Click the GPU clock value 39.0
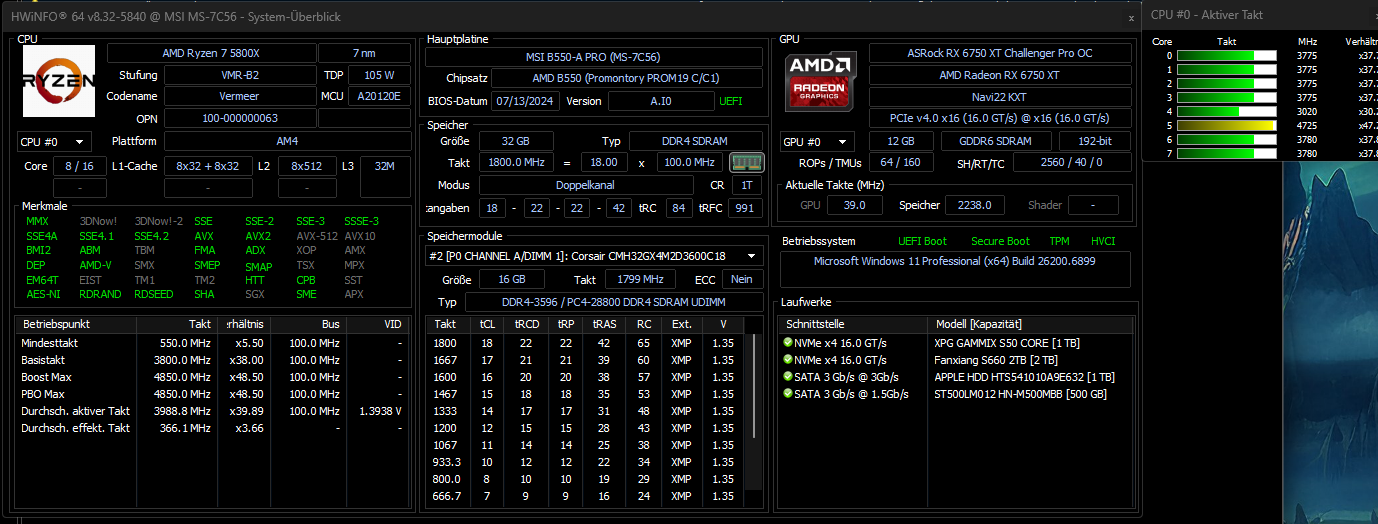This screenshot has height=524, width=1378. (855, 205)
